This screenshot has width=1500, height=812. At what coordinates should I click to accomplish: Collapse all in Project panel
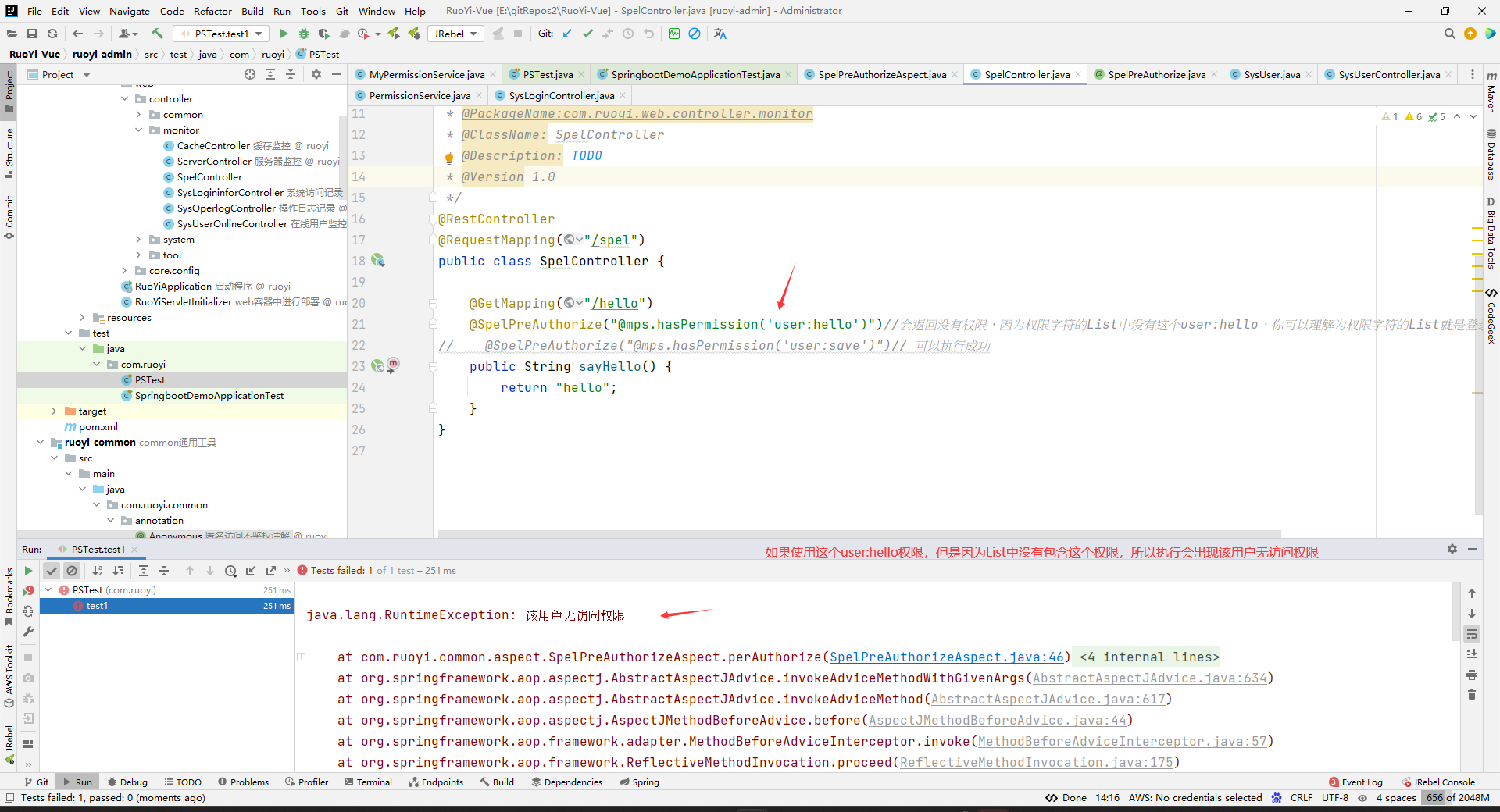pos(291,74)
